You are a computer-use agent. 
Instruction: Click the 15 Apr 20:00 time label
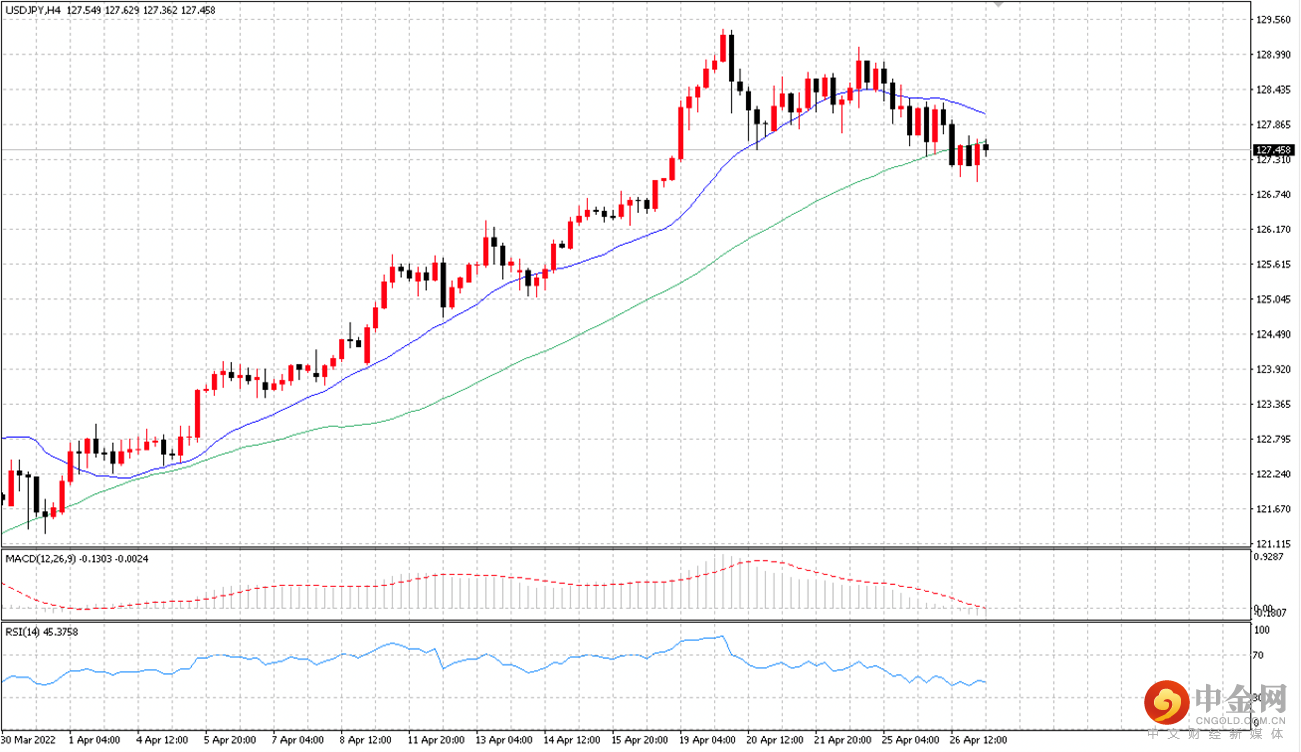(x=638, y=741)
